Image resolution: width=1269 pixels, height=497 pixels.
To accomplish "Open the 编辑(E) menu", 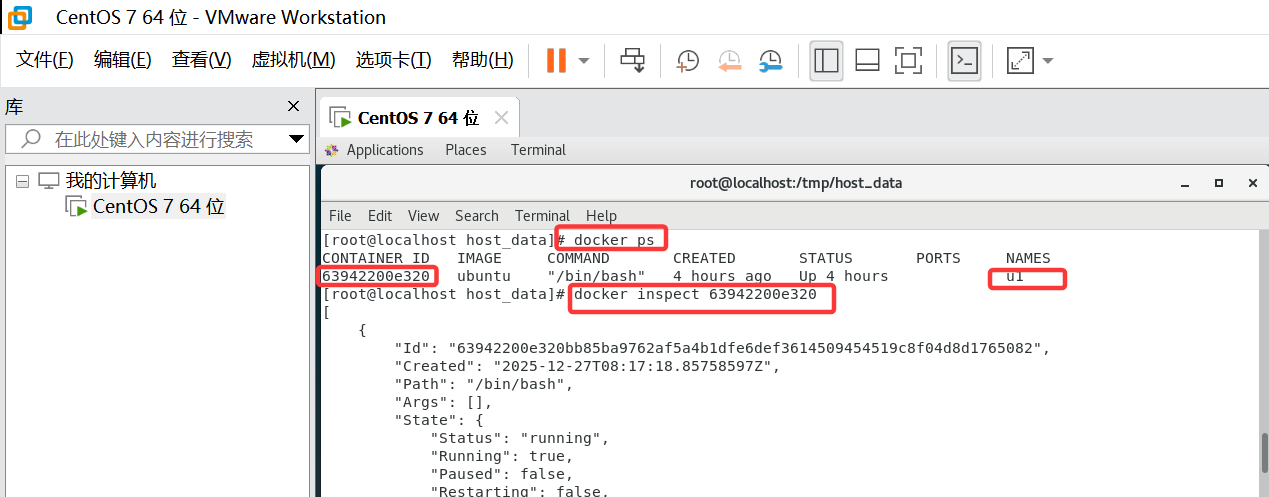I will 122,60.
